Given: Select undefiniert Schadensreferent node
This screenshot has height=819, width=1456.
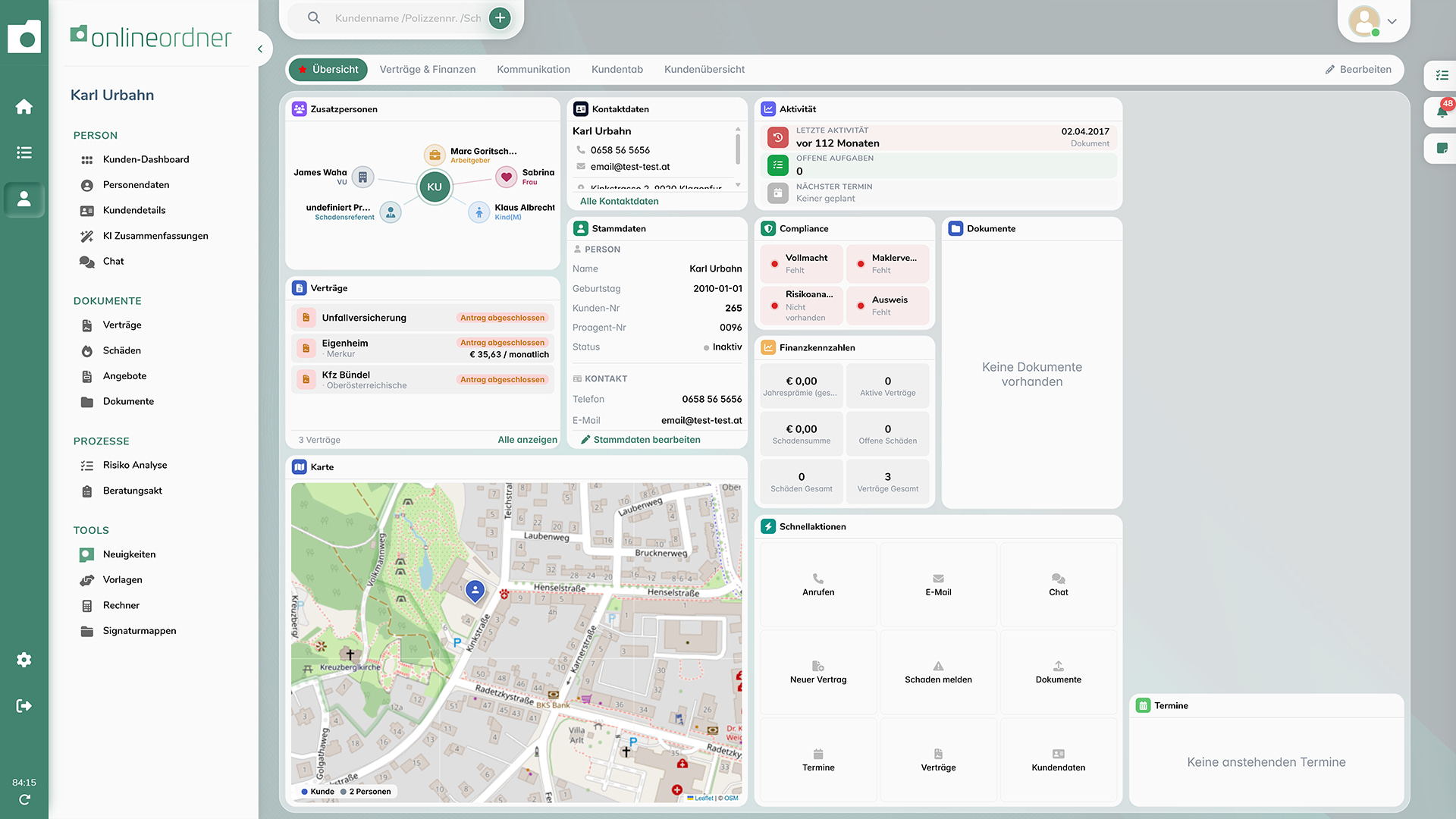Looking at the screenshot, I should click(x=391, y=212).
